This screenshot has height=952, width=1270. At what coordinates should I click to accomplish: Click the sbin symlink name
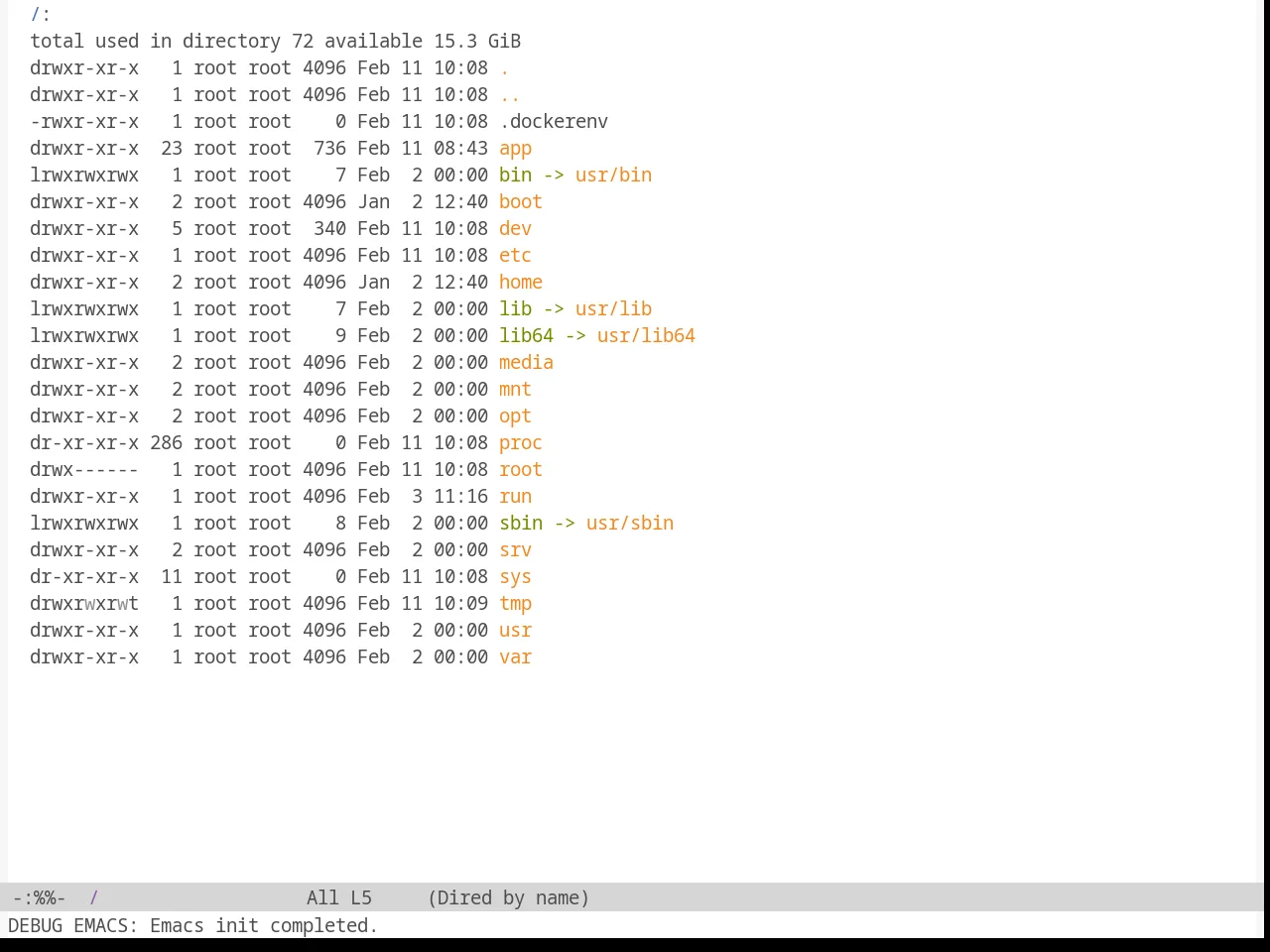(521, 524)
